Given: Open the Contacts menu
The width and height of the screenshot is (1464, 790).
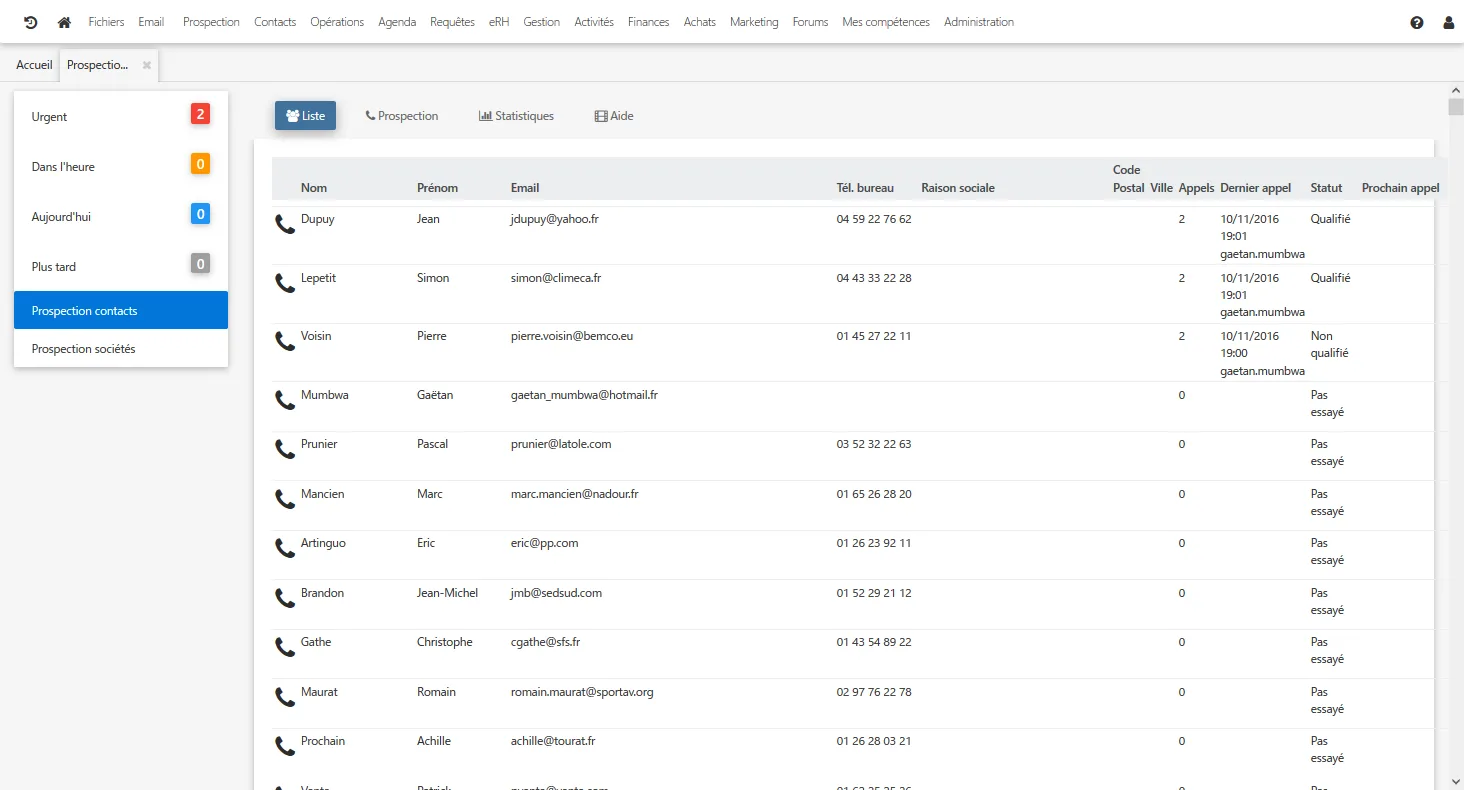Looking at the screenshot, I should (275, 22).
